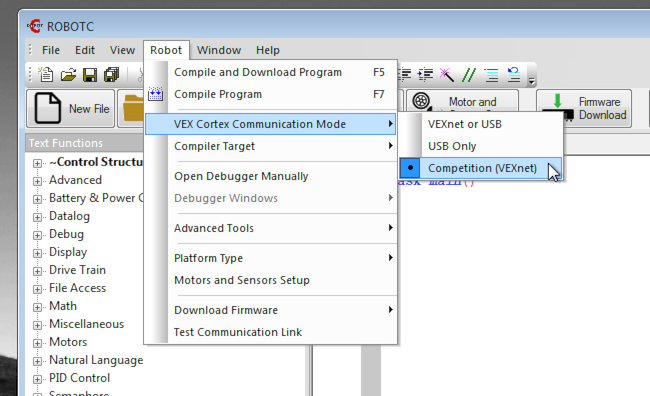This screenshot has height=396, width=650.
Task: Open the View menu
Action: coord(122,50)
